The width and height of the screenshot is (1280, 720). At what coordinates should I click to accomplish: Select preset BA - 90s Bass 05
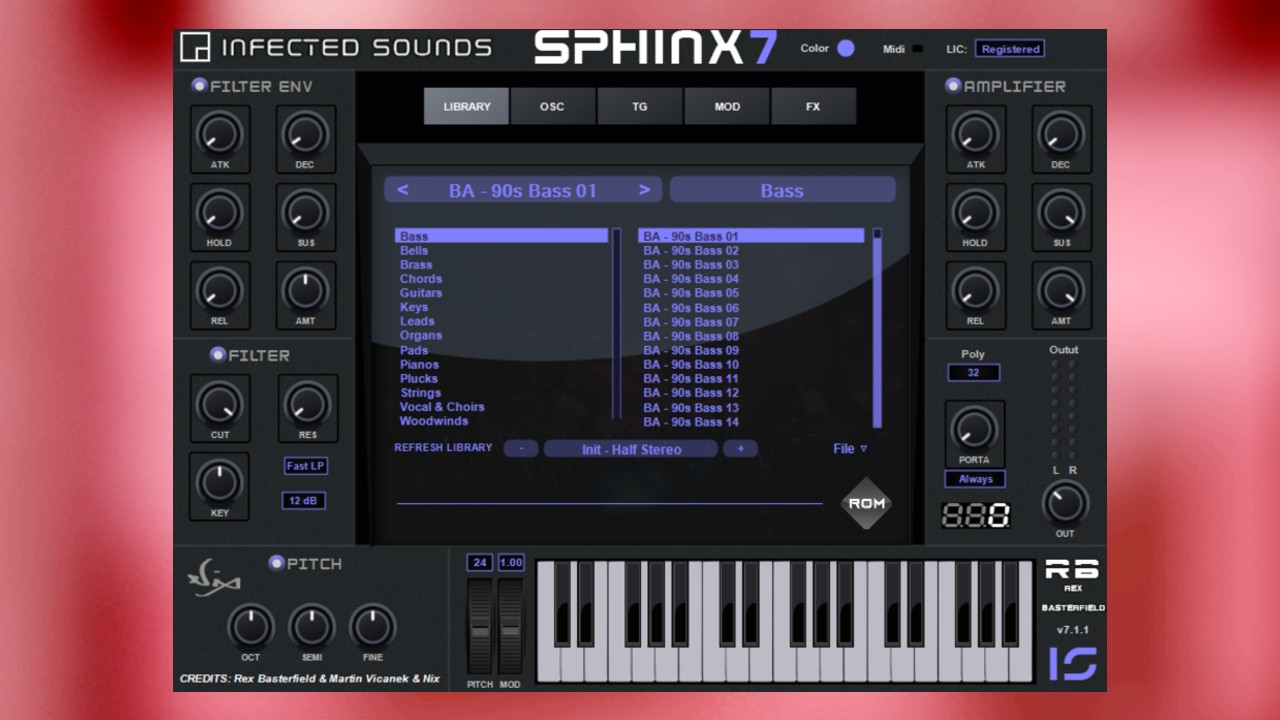[x=691, y=293]
